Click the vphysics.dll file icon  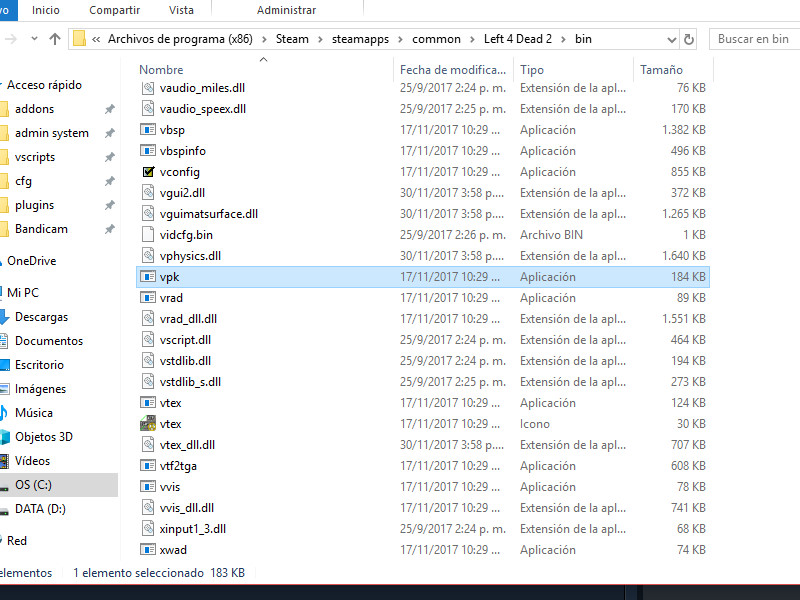(148, 256)
